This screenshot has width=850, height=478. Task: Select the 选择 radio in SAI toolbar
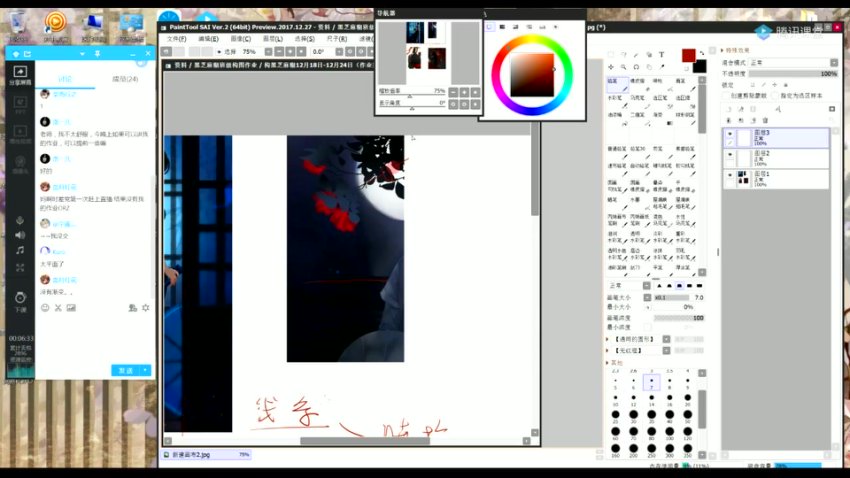(x=220, y=52)
